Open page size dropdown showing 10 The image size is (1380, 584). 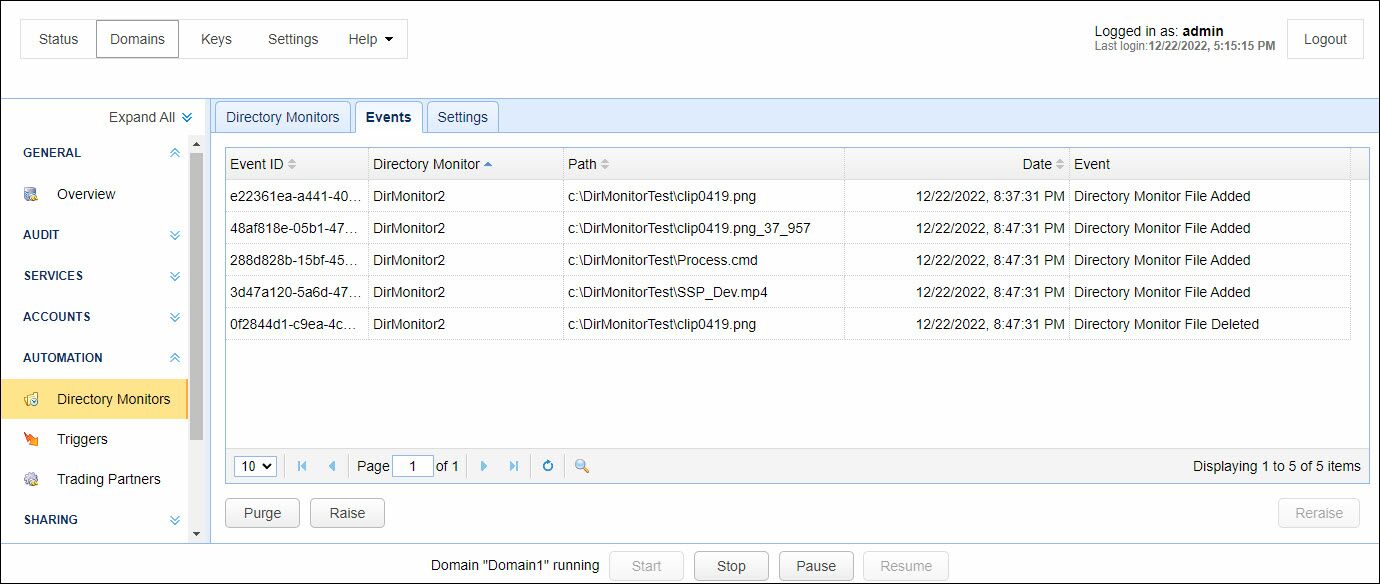255,466
